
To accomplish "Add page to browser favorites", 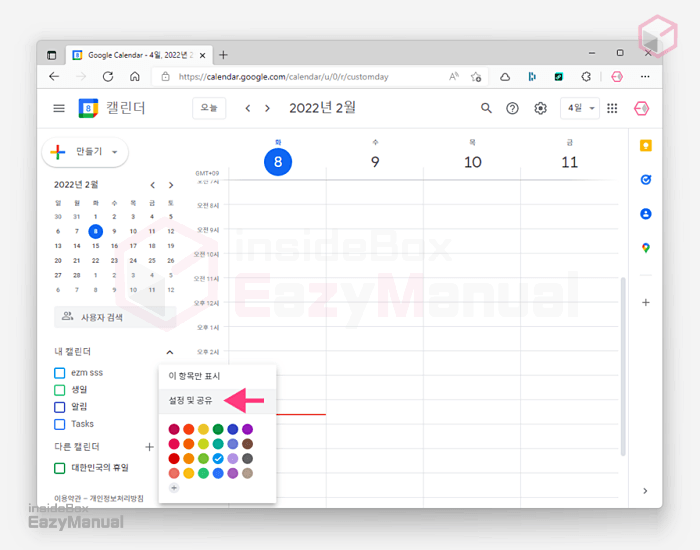I will click(476, 77).
